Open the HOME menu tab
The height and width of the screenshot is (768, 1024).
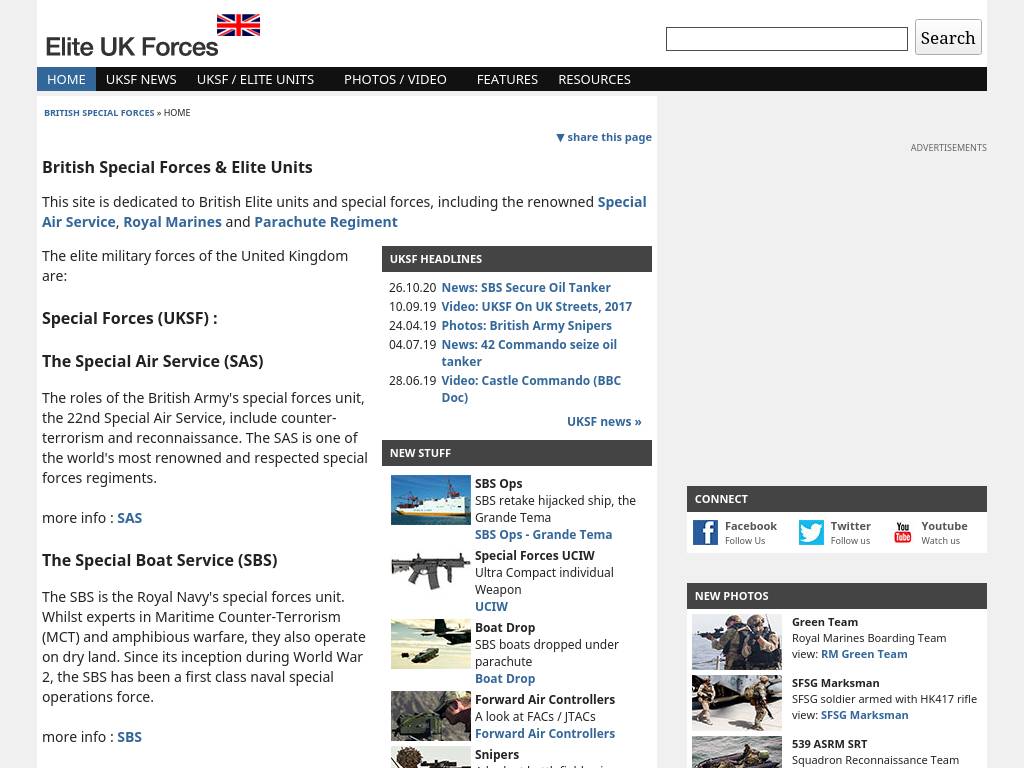pos(66,79)
